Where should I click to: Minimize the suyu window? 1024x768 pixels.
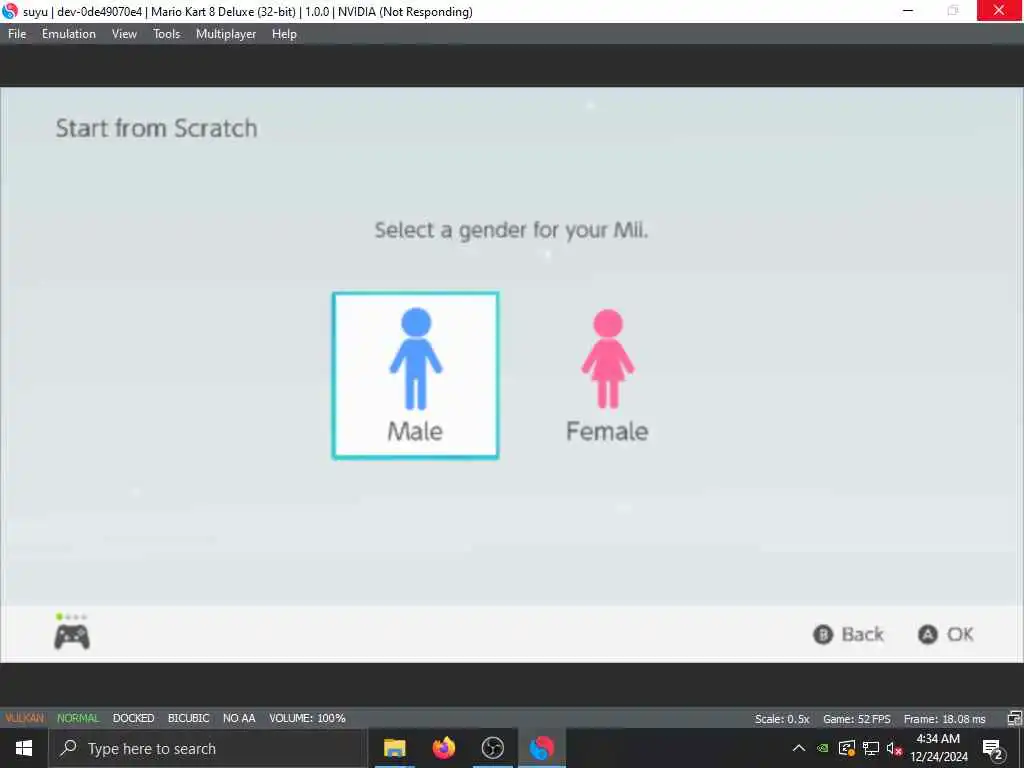908,10
